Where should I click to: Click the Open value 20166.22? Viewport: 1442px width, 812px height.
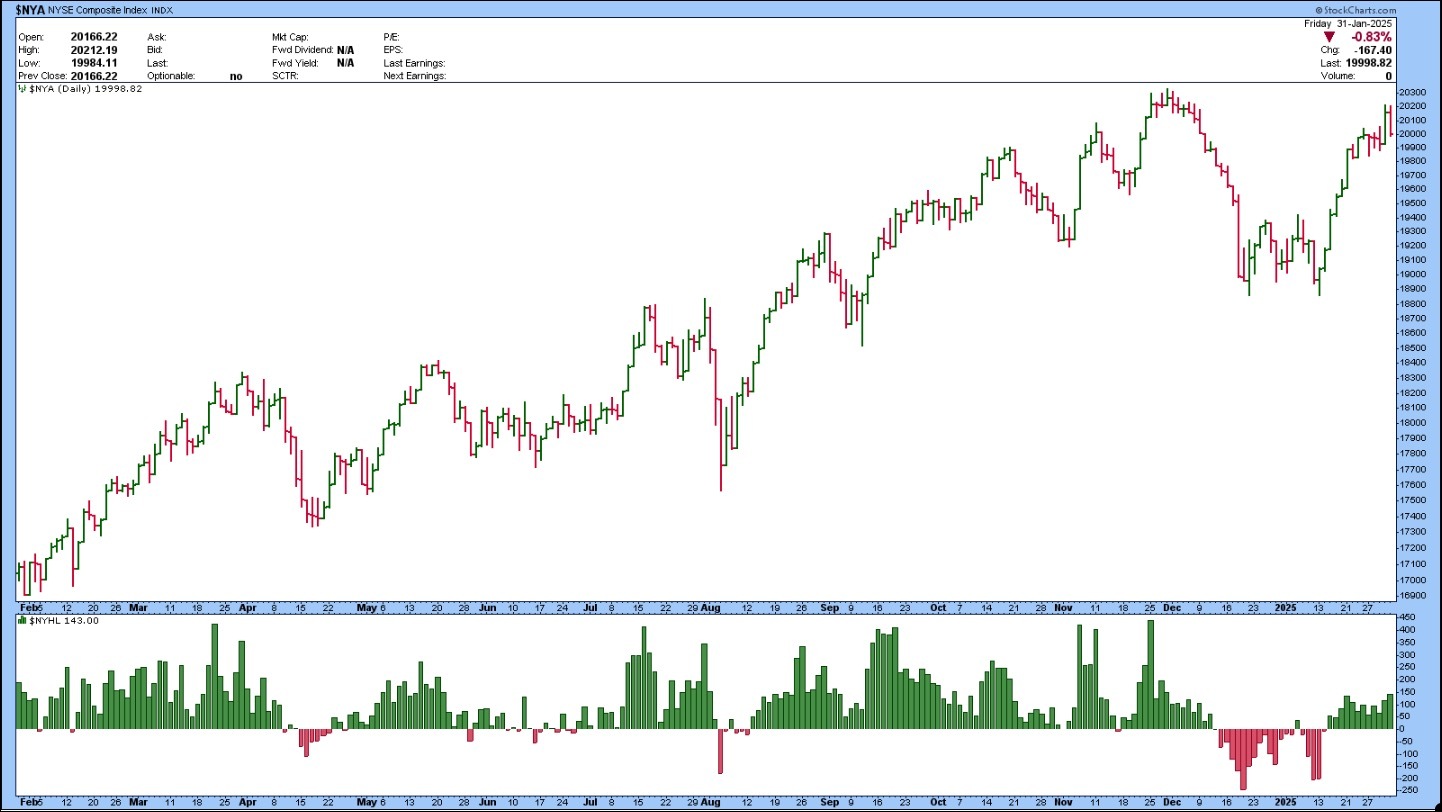click(x=93, y=37)
